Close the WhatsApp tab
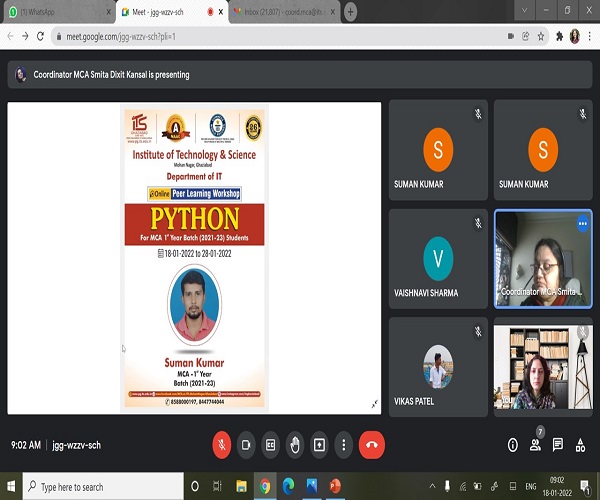The width and height of the screenshot is (600, 500). [x=108, y=12]
